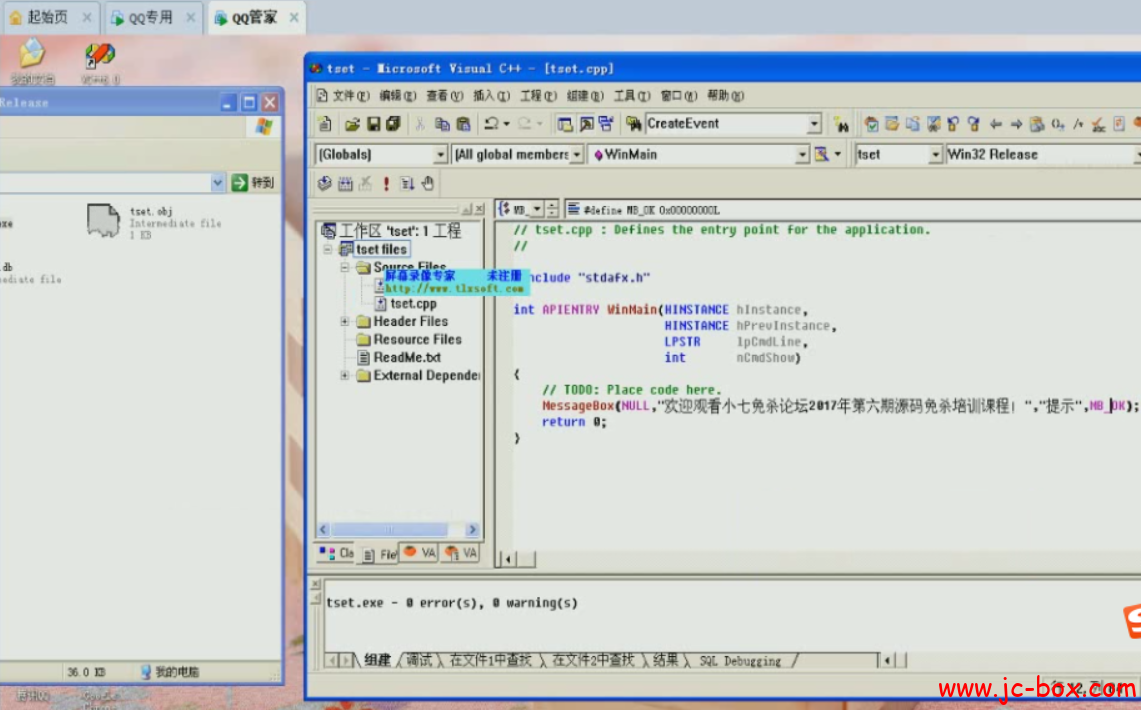Click the first Visual Assist checkmark icon
The image size is (1141, 710).
[871, 124]
